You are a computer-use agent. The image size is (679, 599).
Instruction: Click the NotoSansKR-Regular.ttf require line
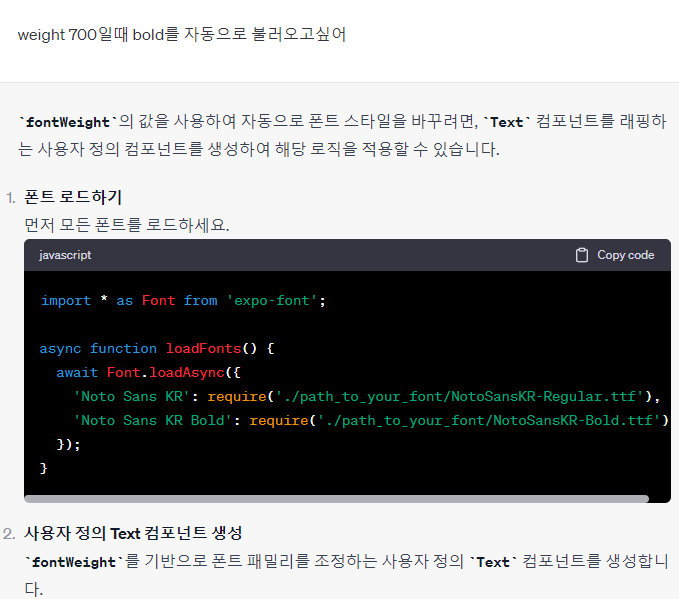pyautogui.click(x=366, y=396)
